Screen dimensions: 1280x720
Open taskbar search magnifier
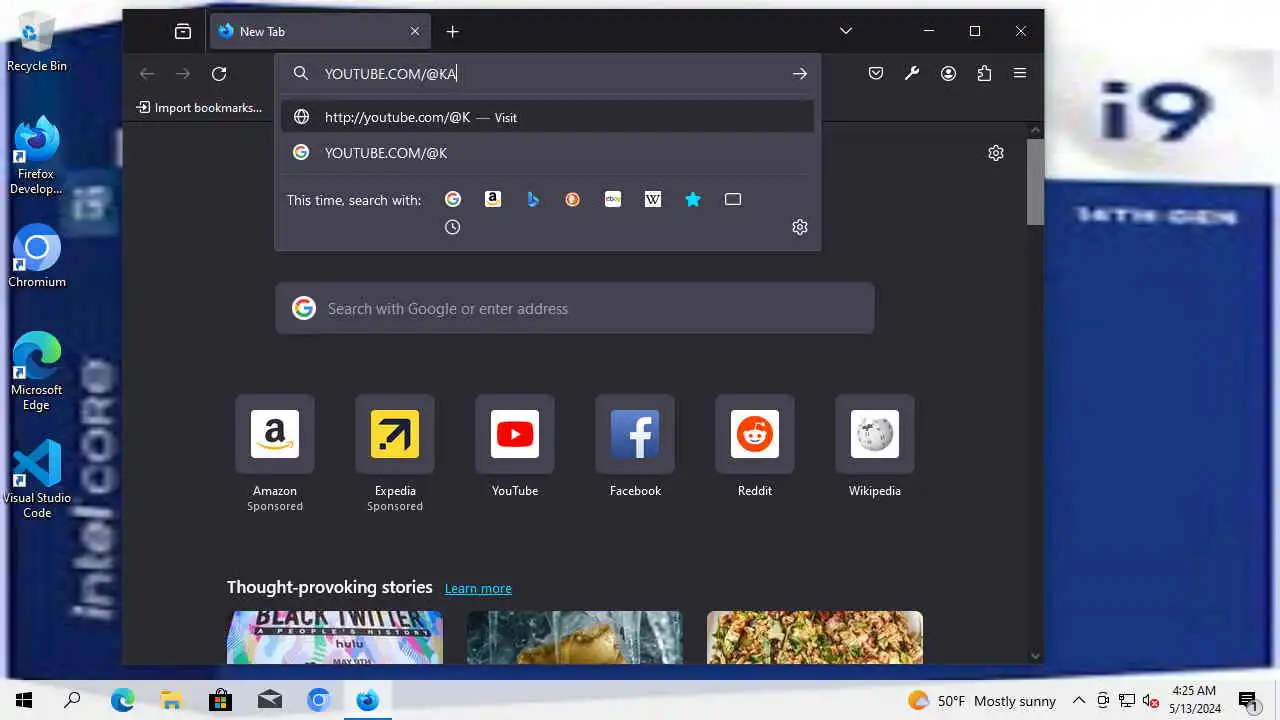click(72, 700)
